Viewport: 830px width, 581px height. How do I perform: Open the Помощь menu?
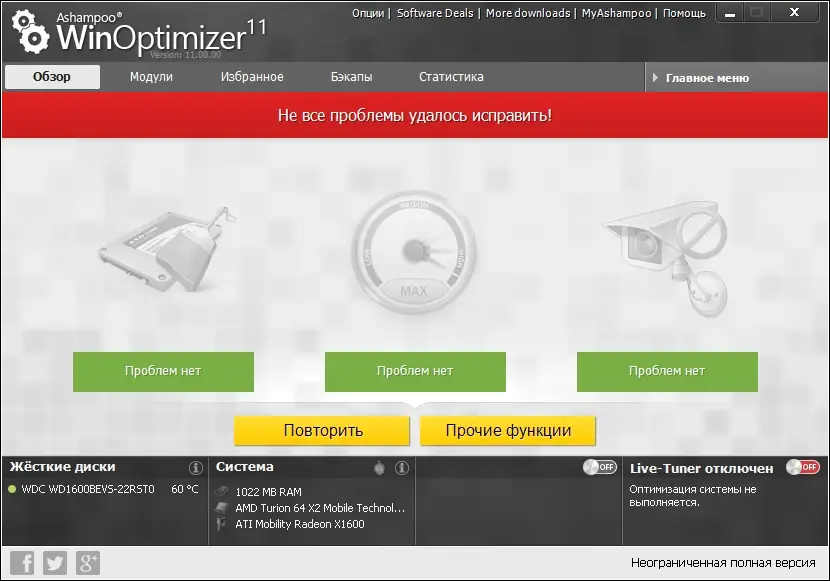(x=684, y=13)
